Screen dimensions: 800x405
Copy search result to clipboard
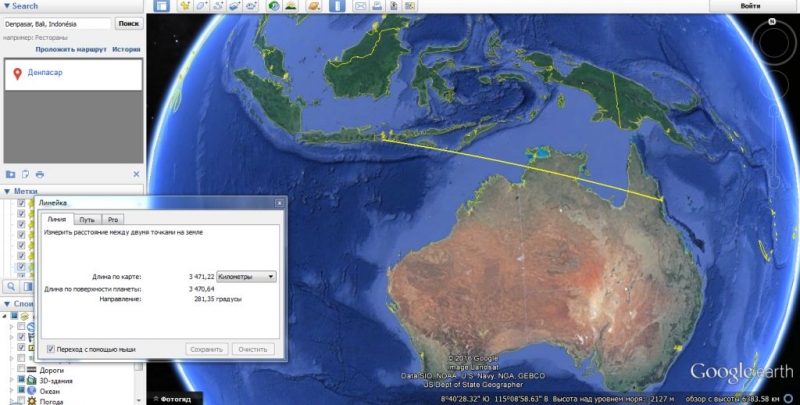click(x=25, y=174)
